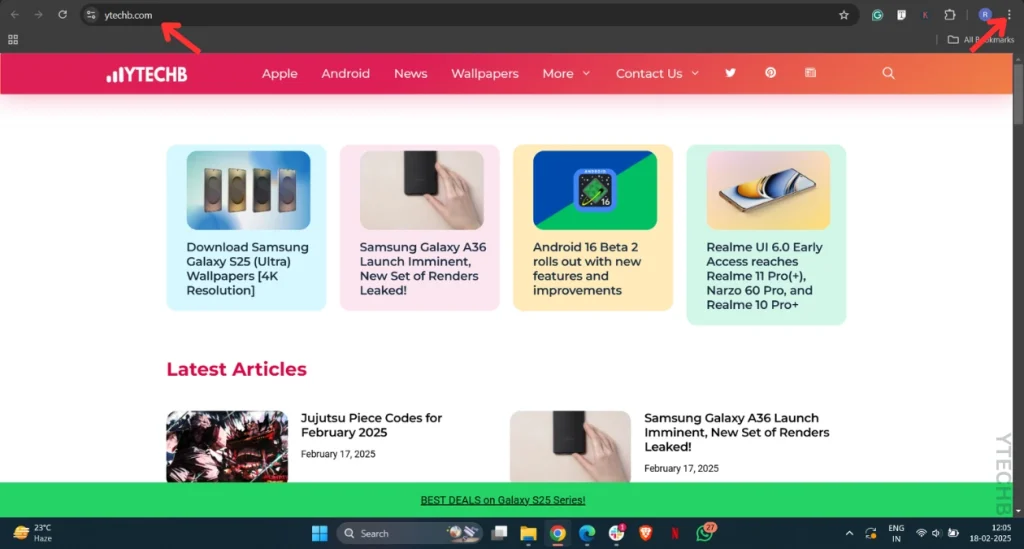Open Task View on taskbar
This screenshot has height=549, width=1024.
(500, 533)
